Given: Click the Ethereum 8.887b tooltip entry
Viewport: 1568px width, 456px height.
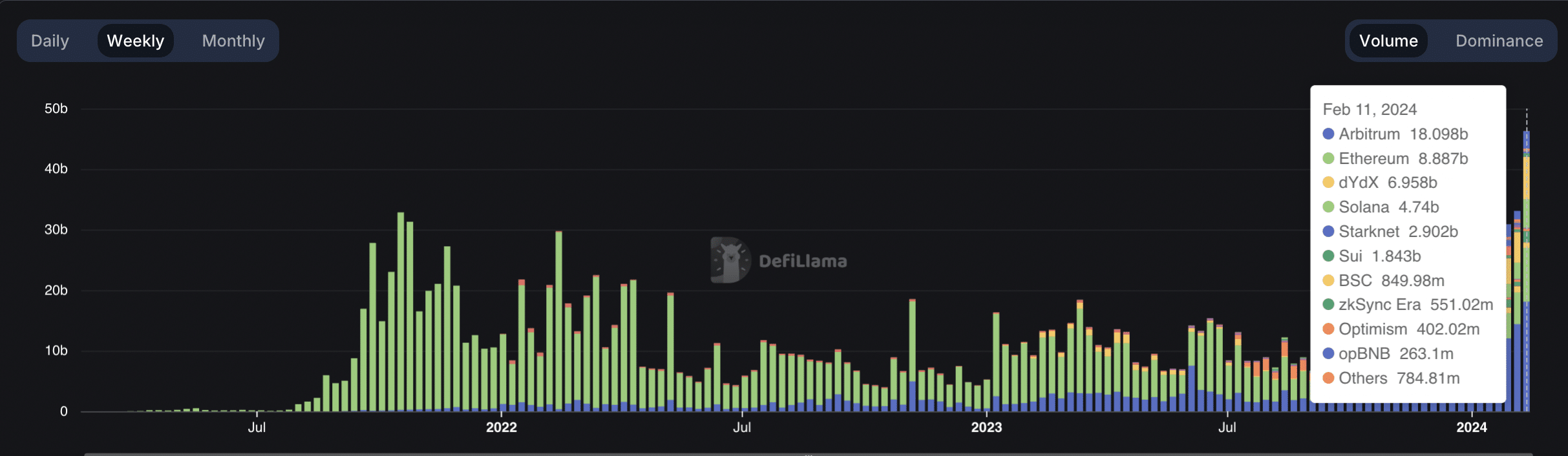Looking at the screenshot, I should coord(1395,158).
